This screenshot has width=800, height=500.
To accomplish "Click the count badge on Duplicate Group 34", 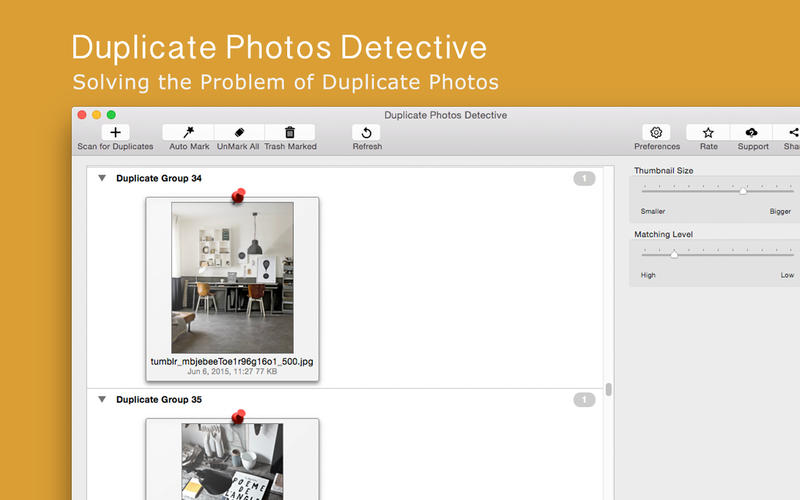I will (584, 179).
